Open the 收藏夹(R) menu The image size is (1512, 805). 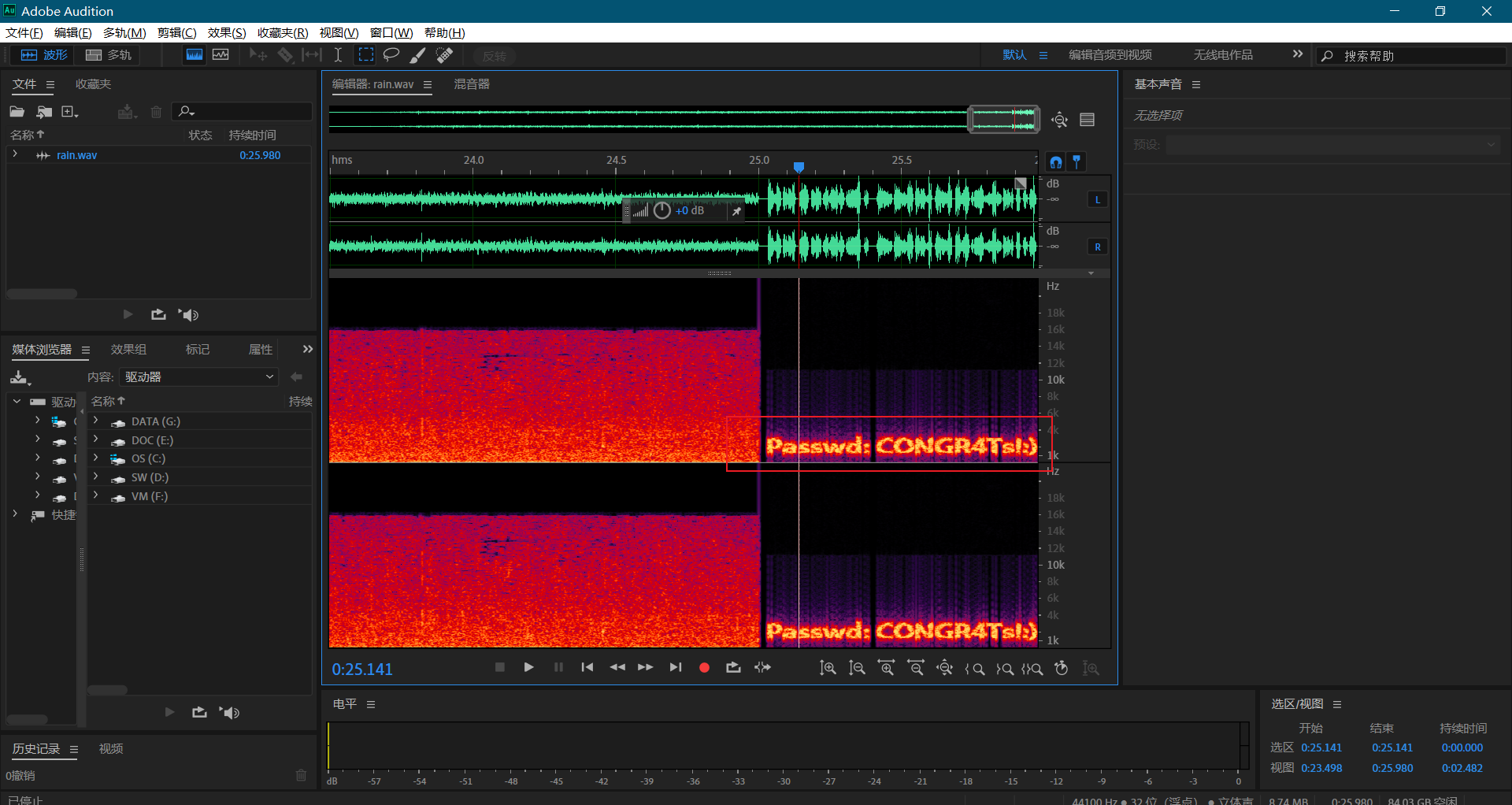pos(283,33)
